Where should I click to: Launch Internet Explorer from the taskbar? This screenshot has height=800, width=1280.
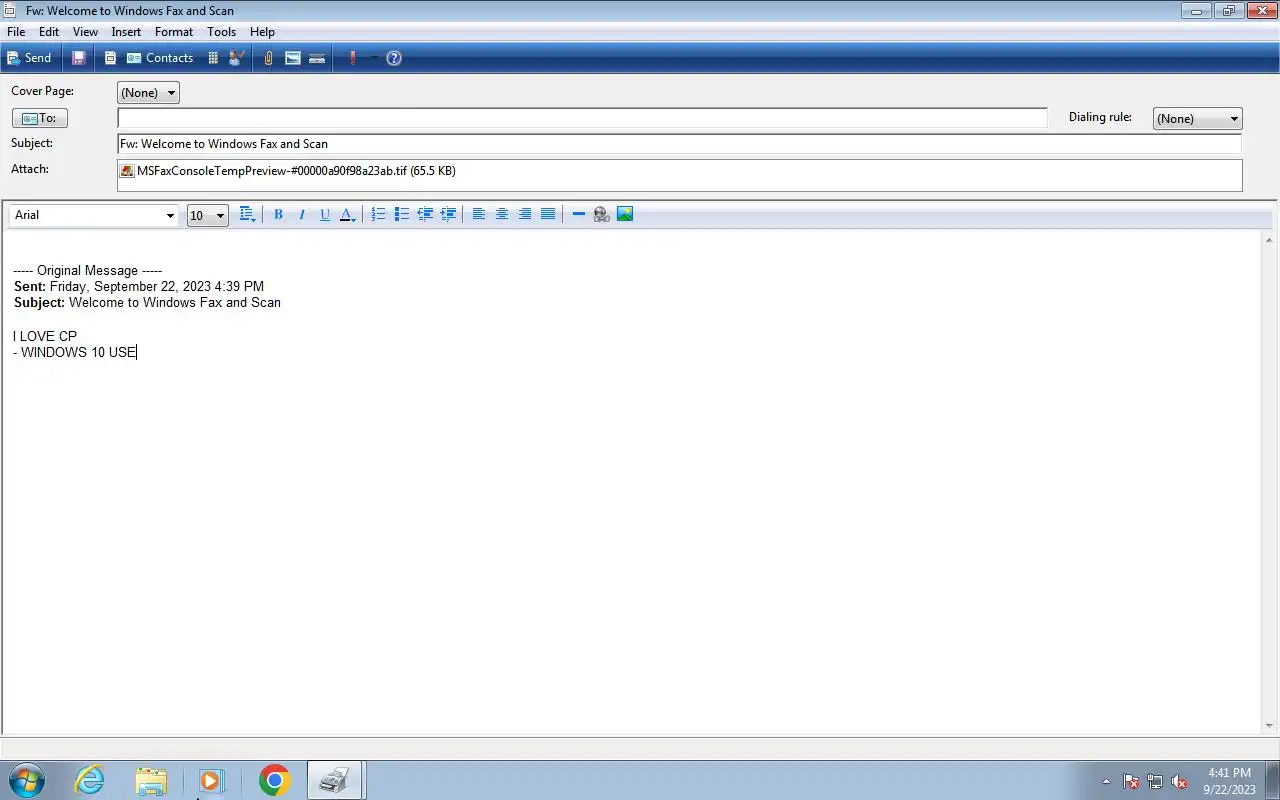(x=90, y=780)
